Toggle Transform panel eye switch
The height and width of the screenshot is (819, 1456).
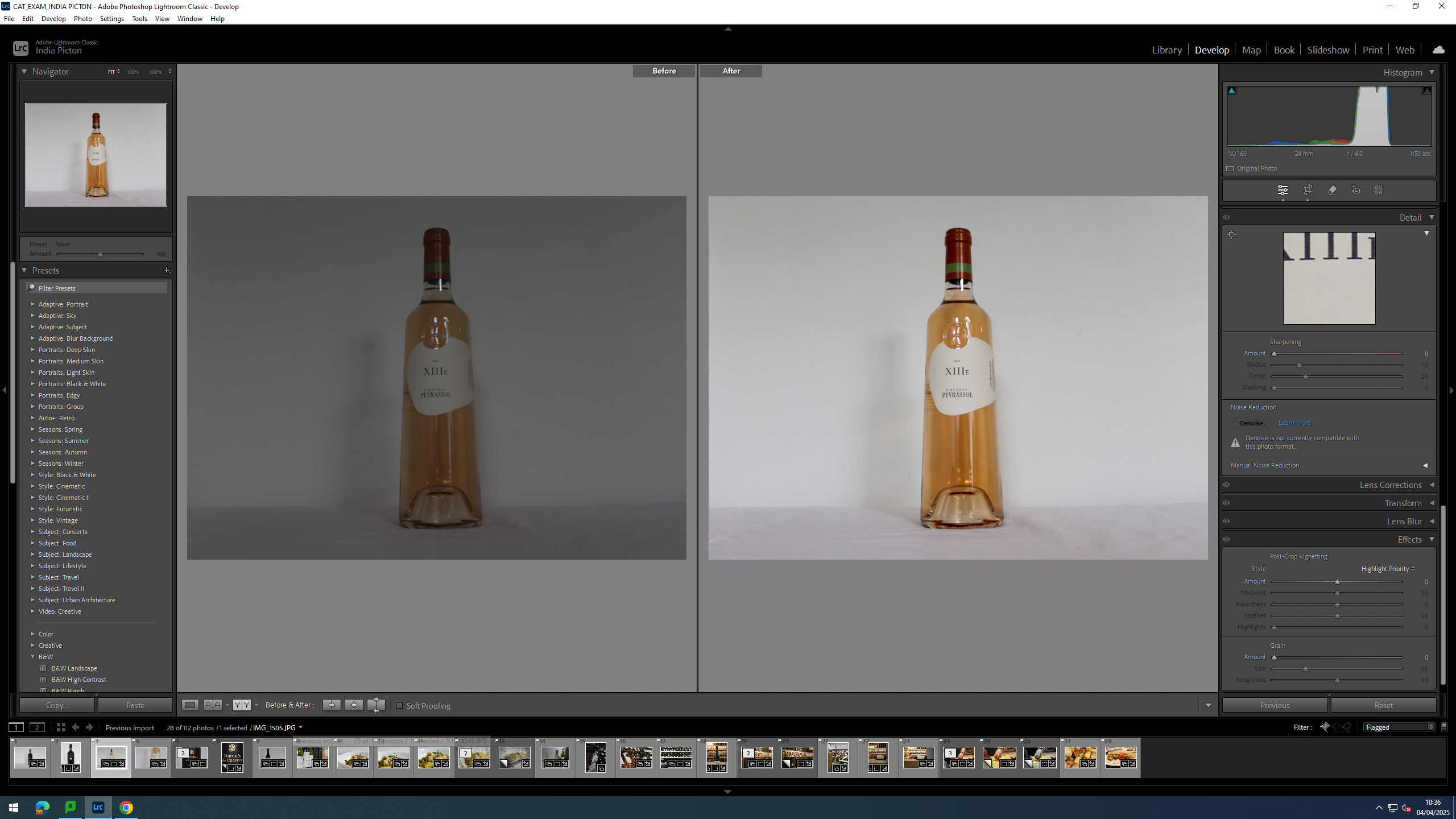(1227, 503)
